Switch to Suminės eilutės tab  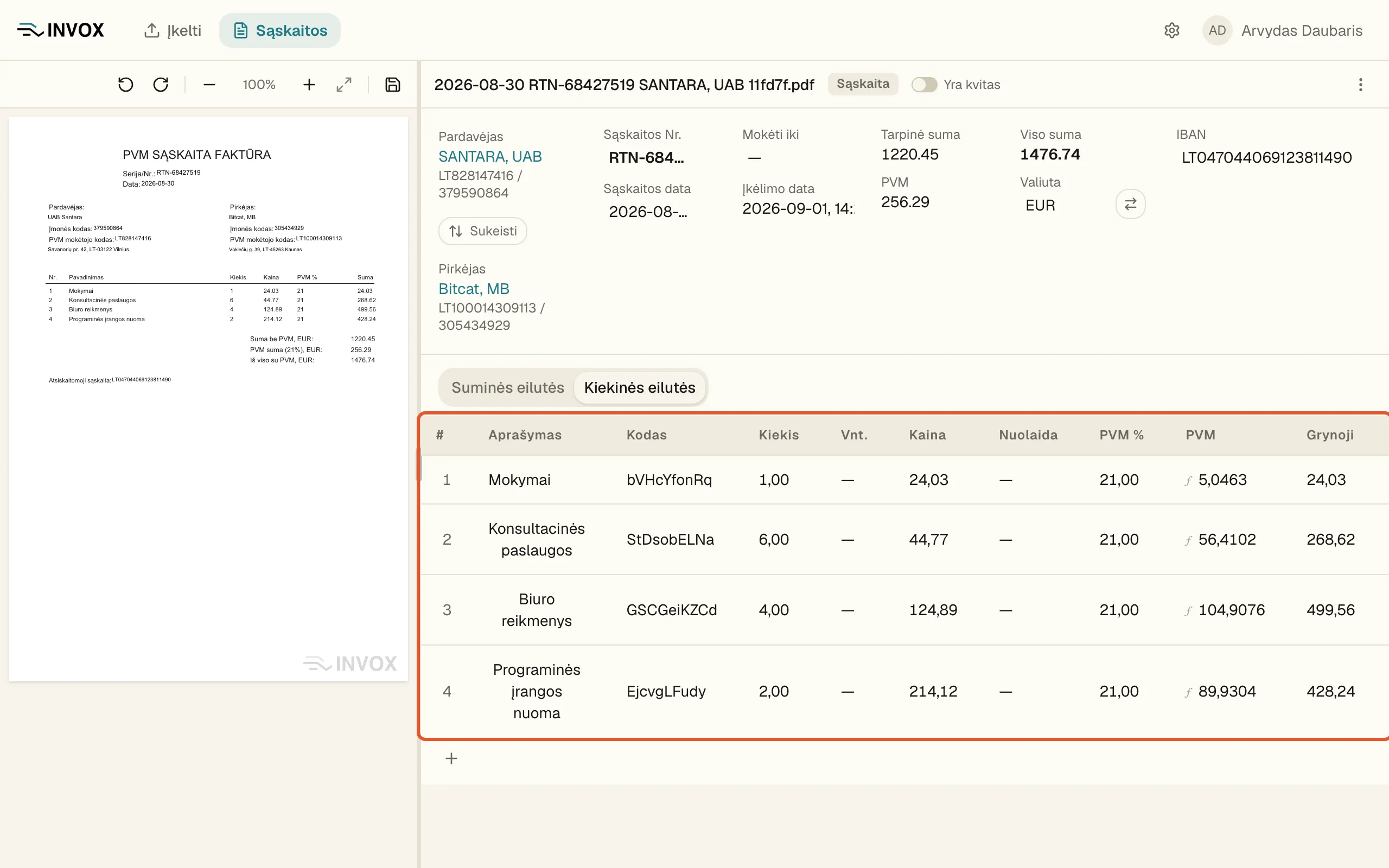pos(507,387)
